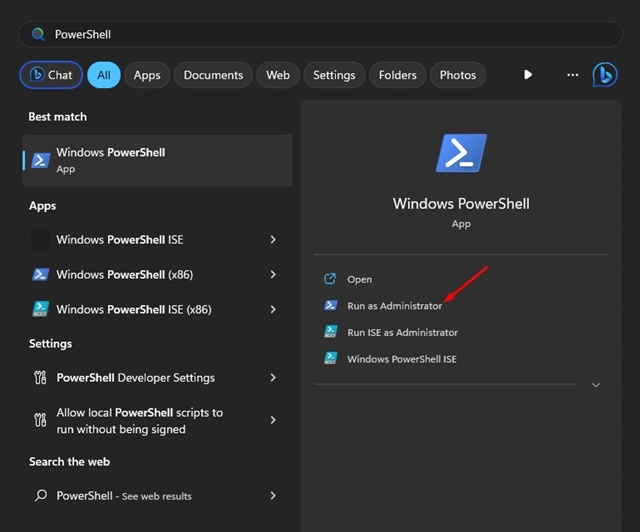Click the icon beside Run ISE as Administrator
This screenshot has width=640, height=532.
(x=331, y=332)
